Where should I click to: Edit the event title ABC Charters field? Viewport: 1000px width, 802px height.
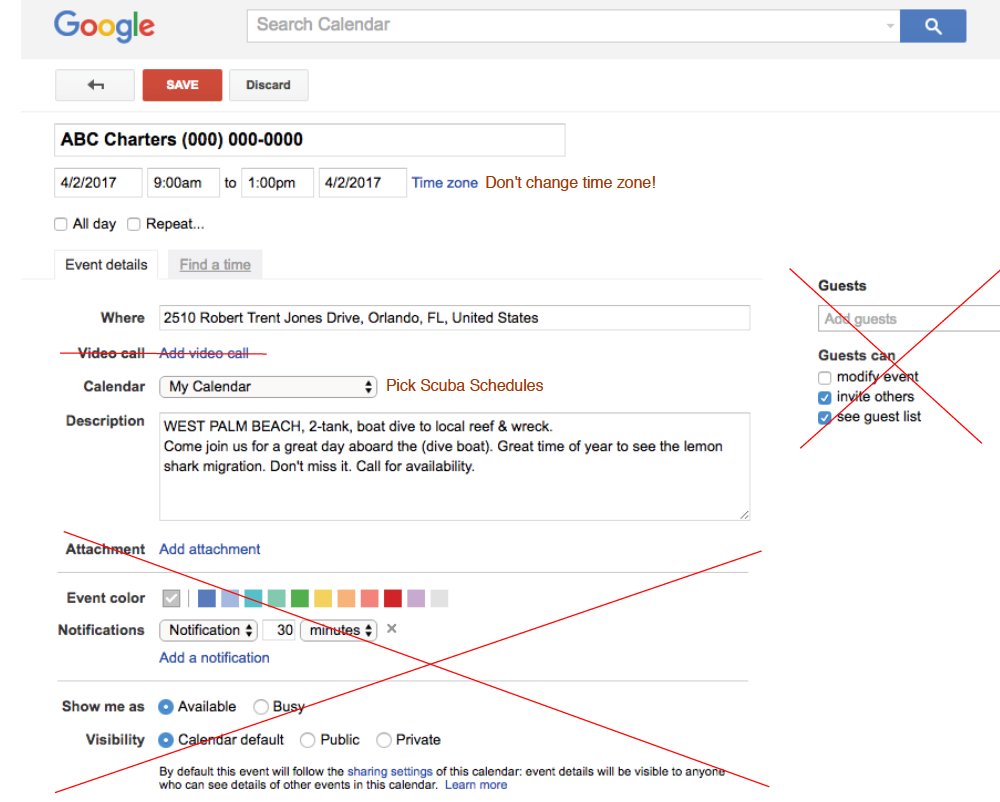[309, 140]
